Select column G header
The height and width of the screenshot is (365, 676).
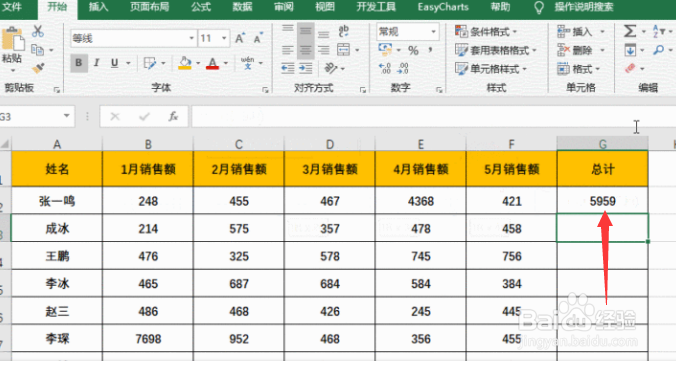[602, 144]
